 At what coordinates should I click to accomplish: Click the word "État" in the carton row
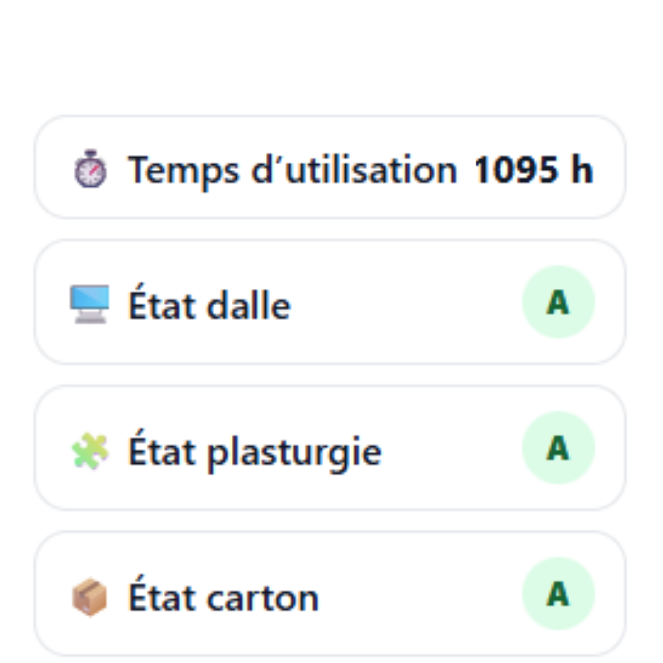[162, 596]
